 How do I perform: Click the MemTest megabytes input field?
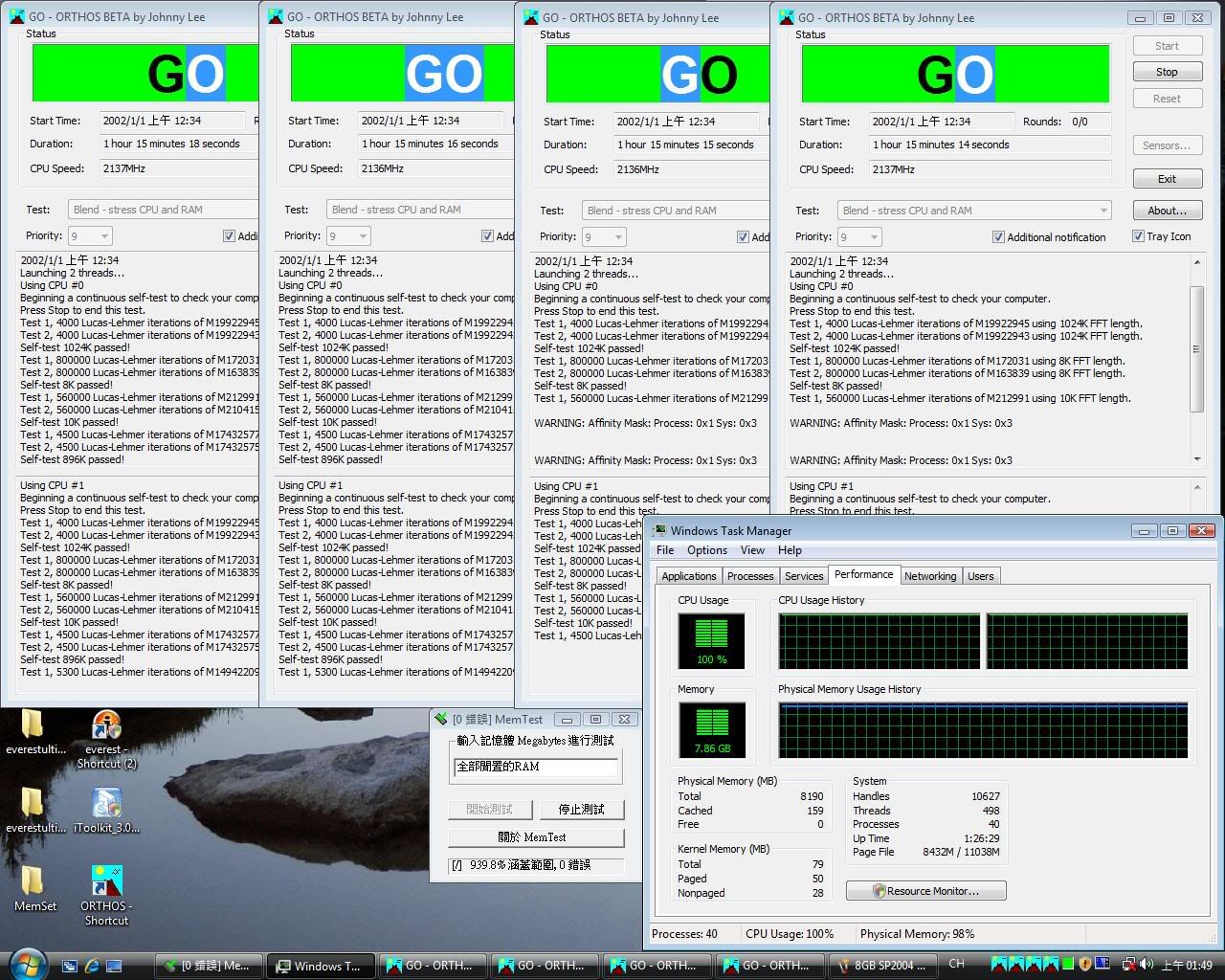pos(536,767)
